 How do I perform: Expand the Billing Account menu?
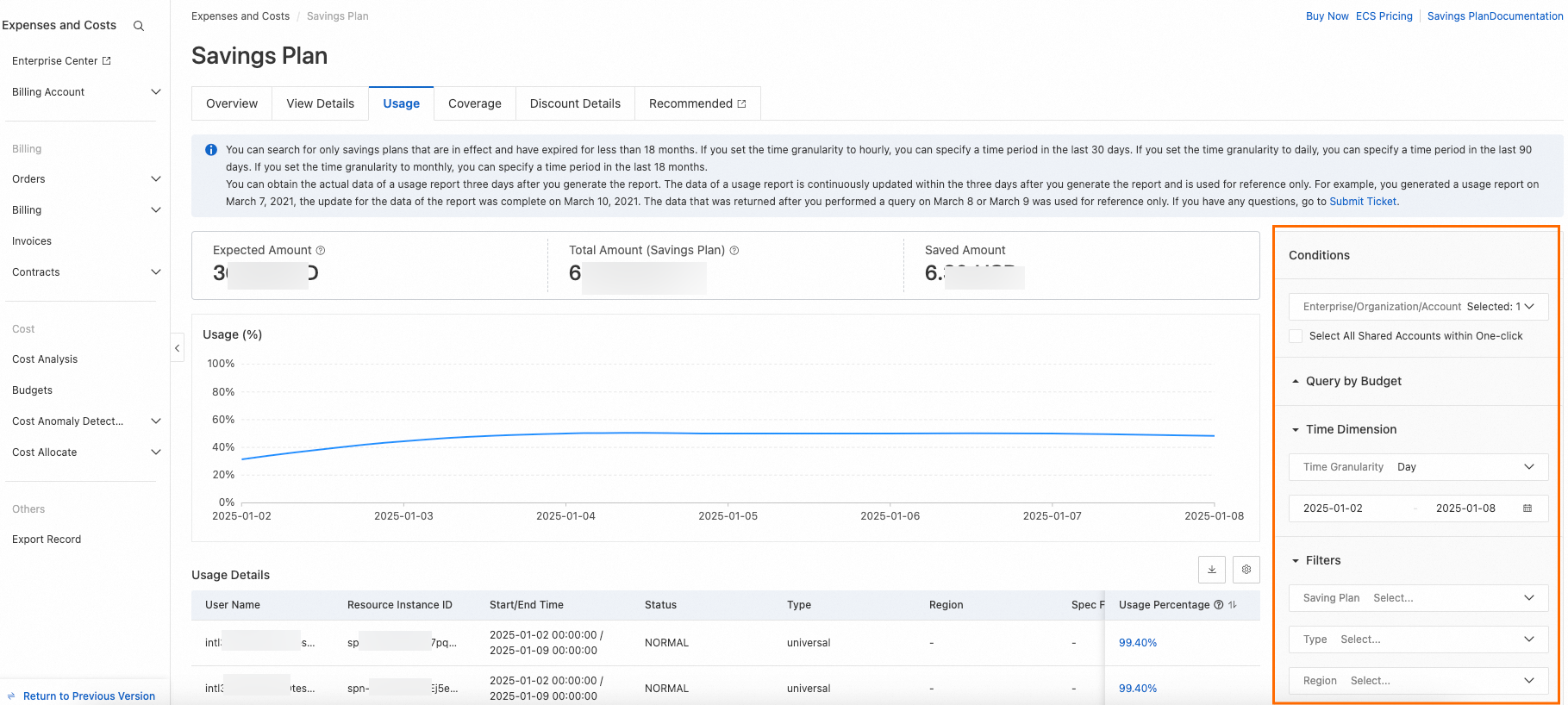(x=156, y=92)
